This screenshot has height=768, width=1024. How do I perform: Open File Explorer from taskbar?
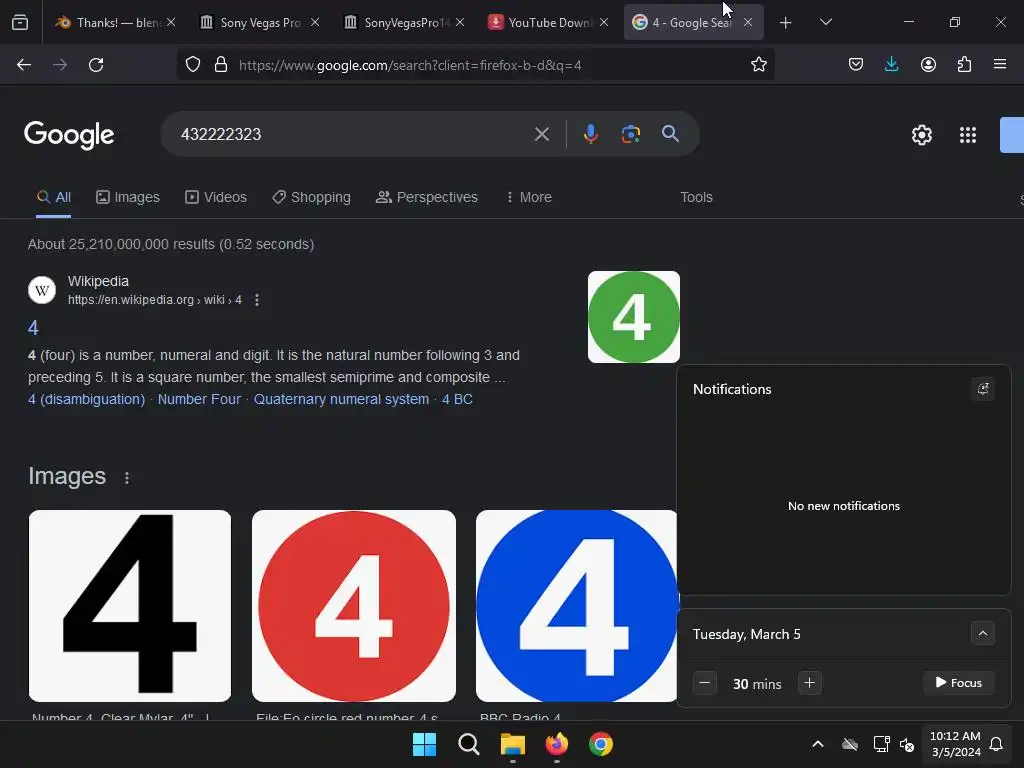(x=513, y=744)
